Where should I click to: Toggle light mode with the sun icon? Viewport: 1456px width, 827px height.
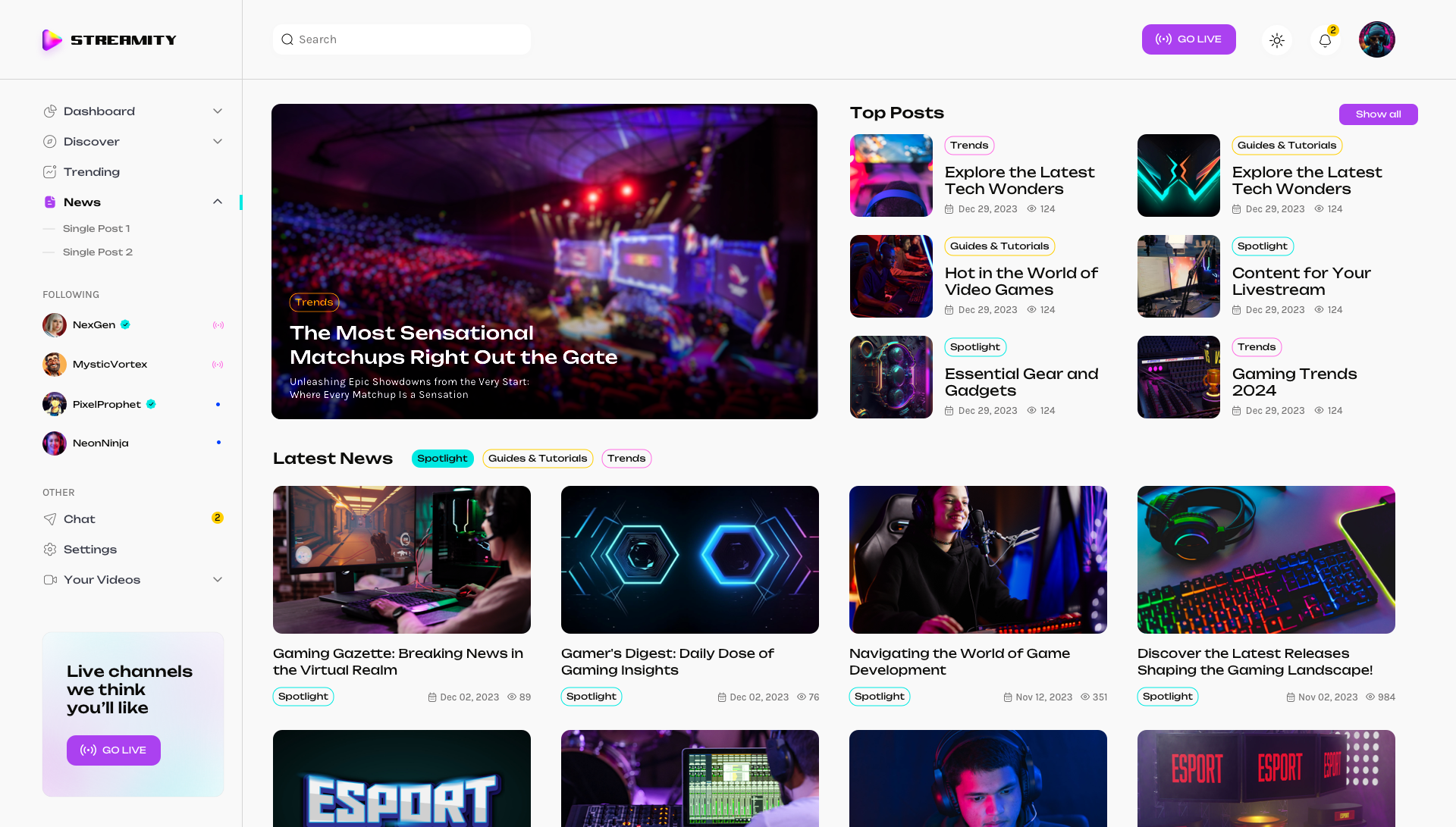1277,39
